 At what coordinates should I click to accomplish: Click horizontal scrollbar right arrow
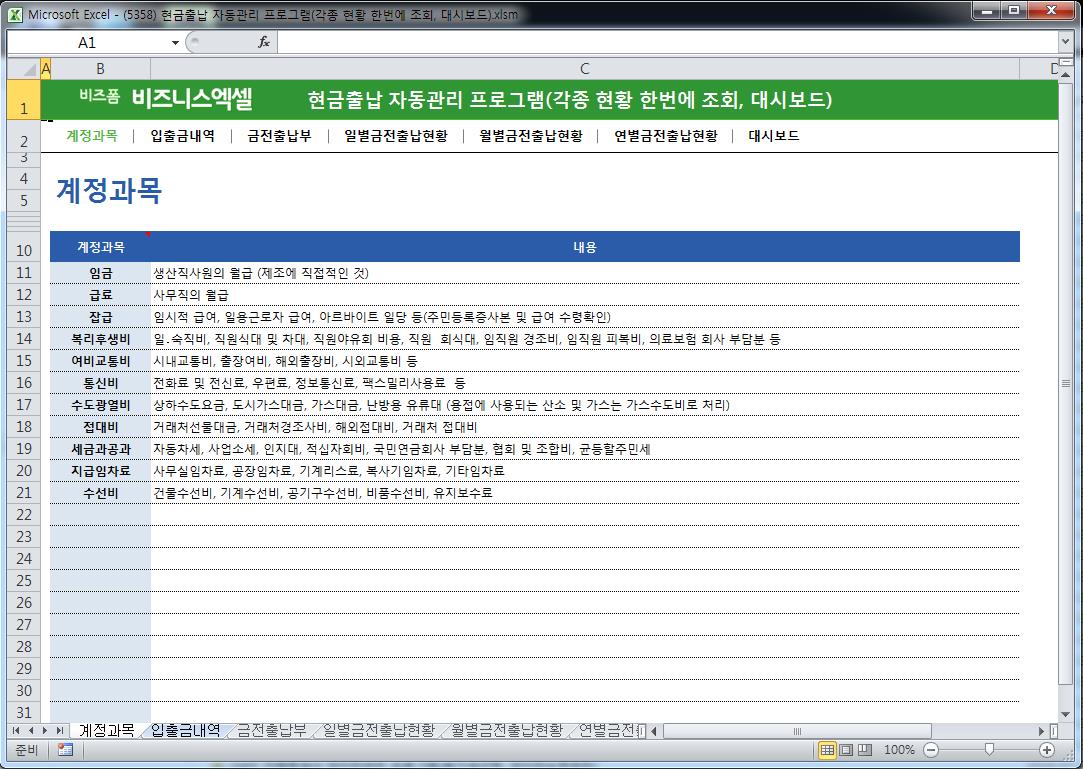[1041, 731]
